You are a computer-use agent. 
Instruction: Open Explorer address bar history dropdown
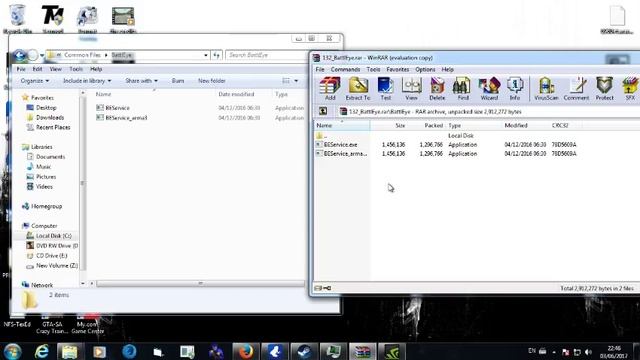pyautogui.click(x=206, y=55)
